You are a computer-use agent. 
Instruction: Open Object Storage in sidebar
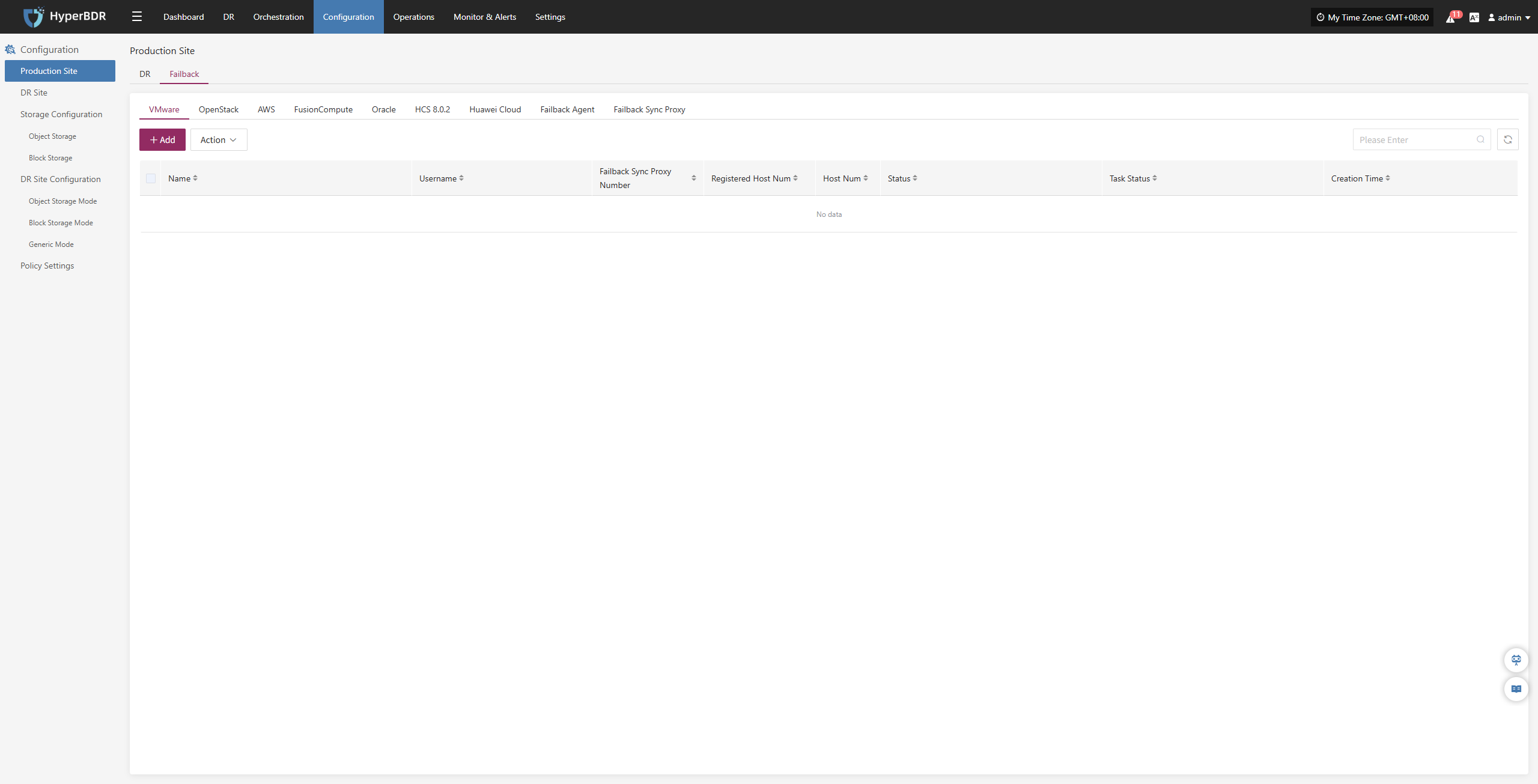(x=52, y=136)
